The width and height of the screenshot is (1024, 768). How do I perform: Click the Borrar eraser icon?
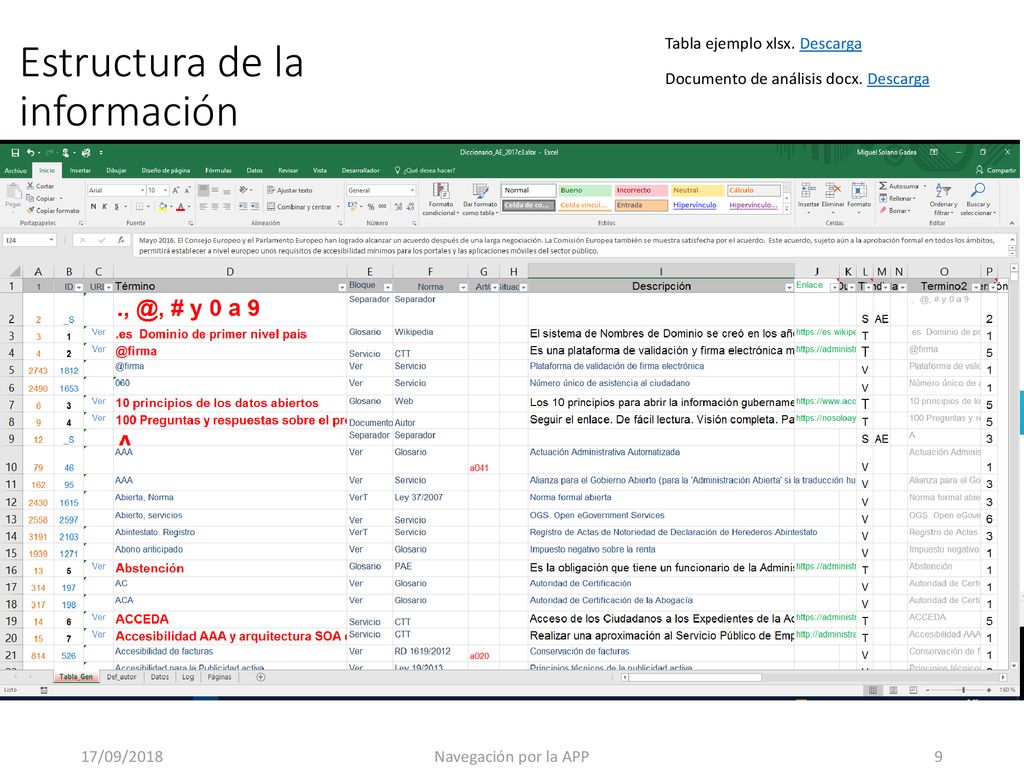tap(883, 210)
